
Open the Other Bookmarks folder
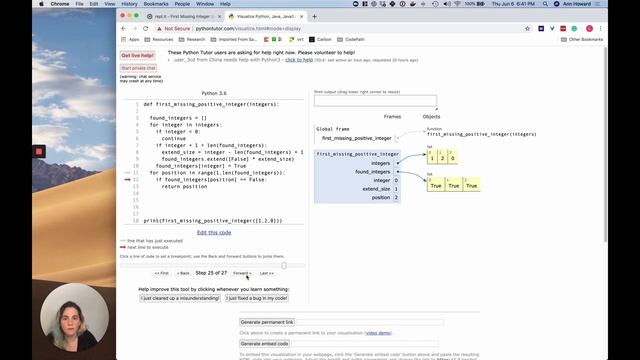pyautogui.click(x=582, y=40)
